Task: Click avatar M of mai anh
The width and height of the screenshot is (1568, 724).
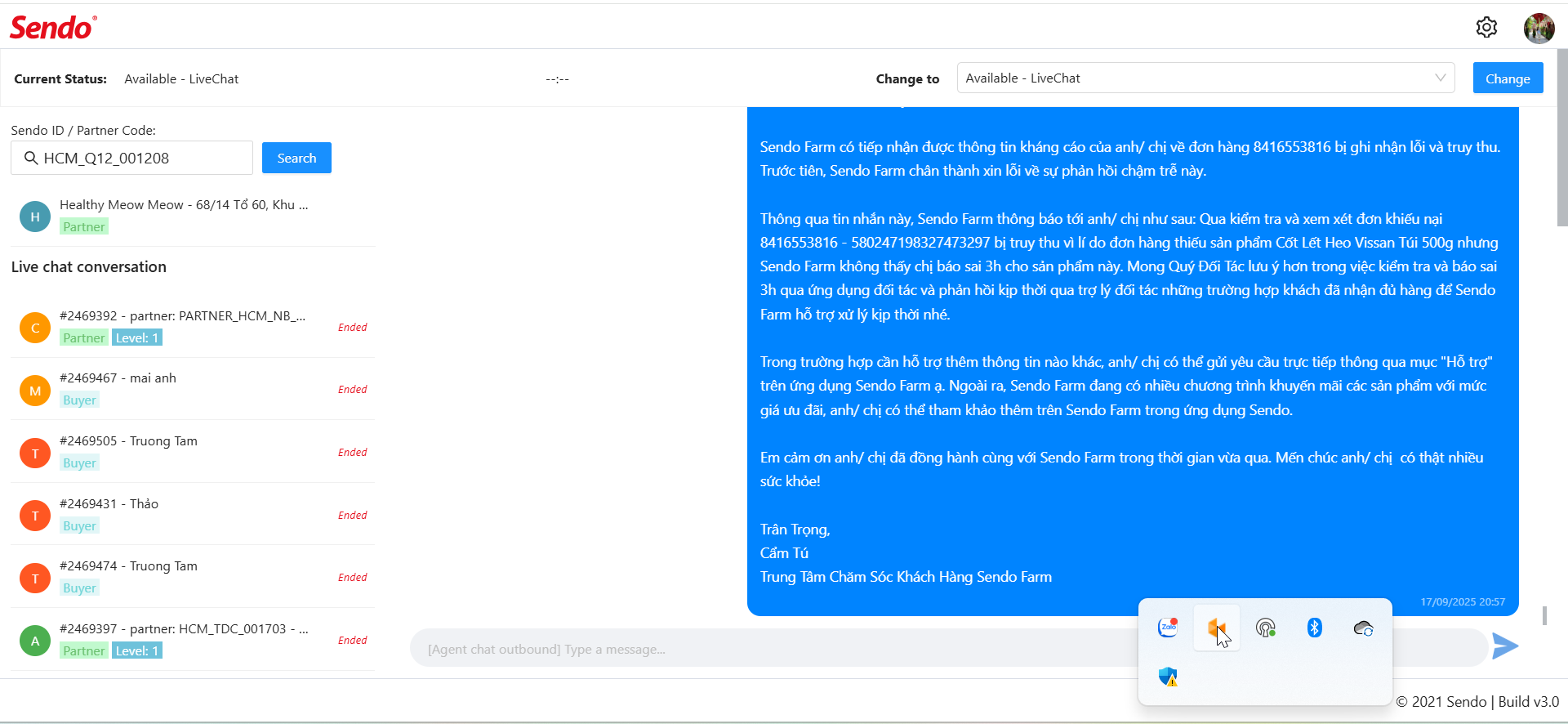Action: click(35, 391)
